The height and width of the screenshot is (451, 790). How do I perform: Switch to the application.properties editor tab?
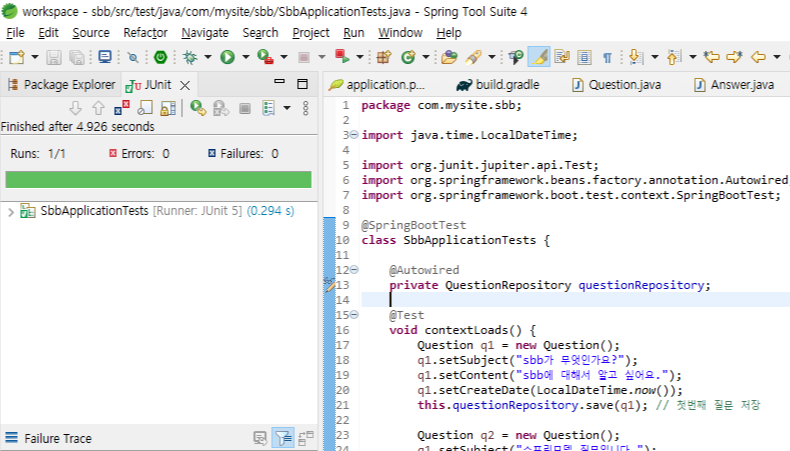[377, 85]
